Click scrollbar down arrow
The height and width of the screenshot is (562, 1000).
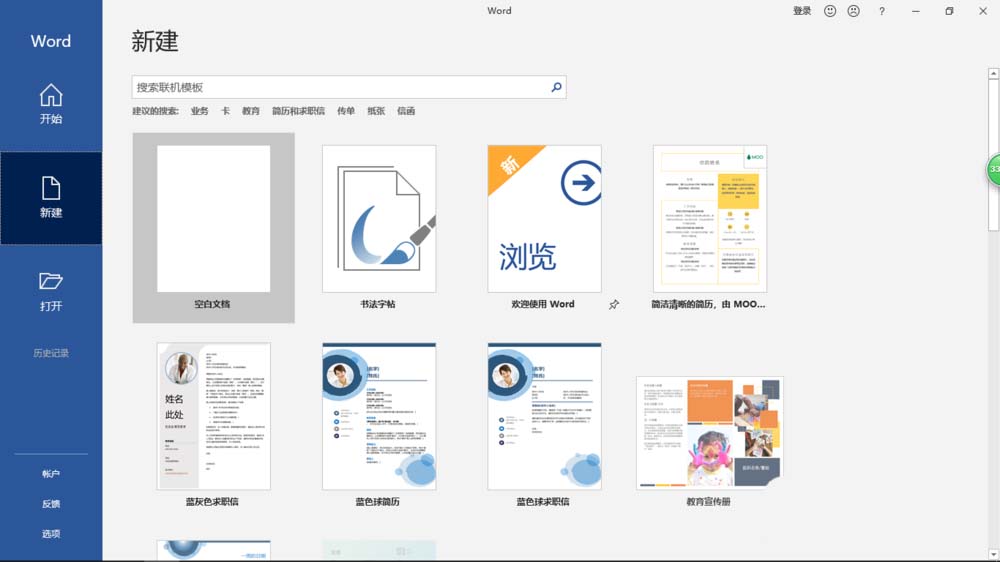coord(994,554)
